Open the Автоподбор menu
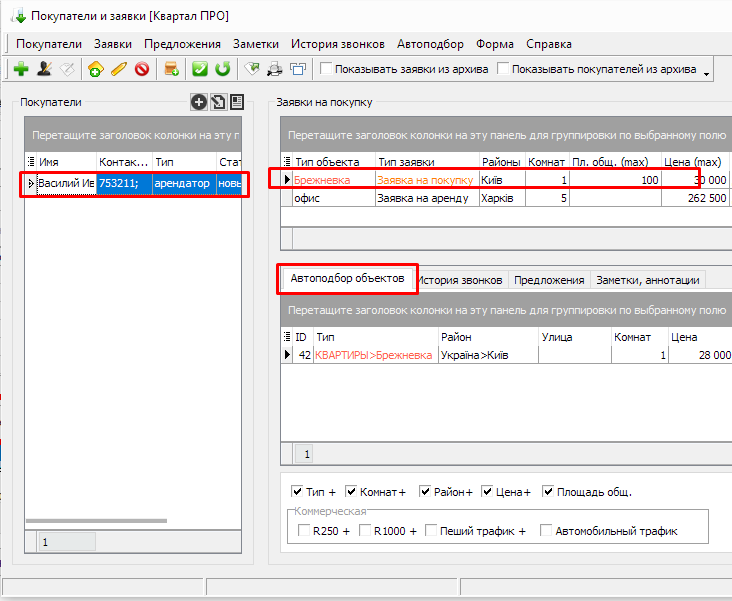The image size is (732, 601). [x=430, y=44]
